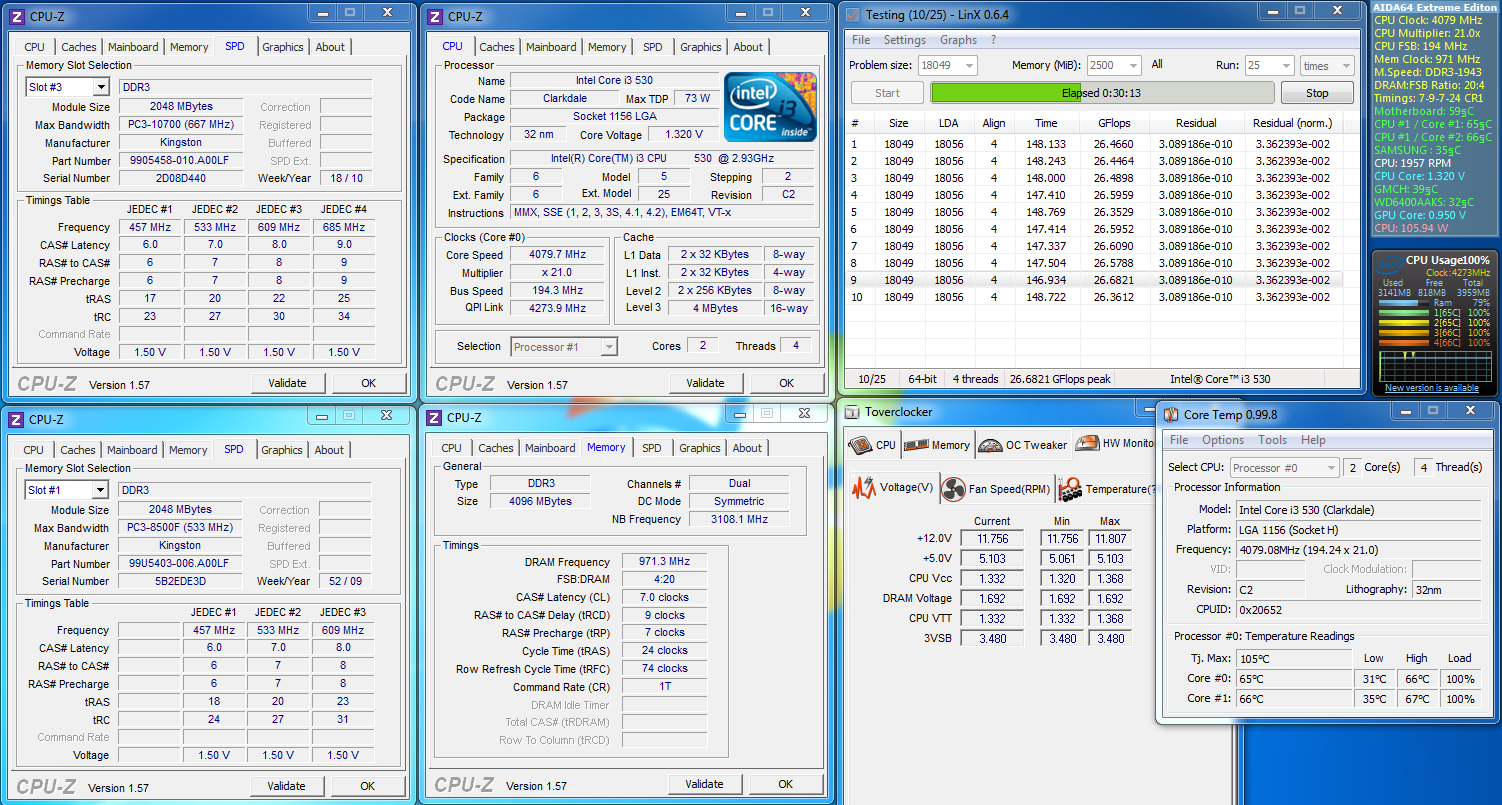
Task: Click '26.6821 GFlops peak' in the LinX status bar
Action: tap(1060, 379)
